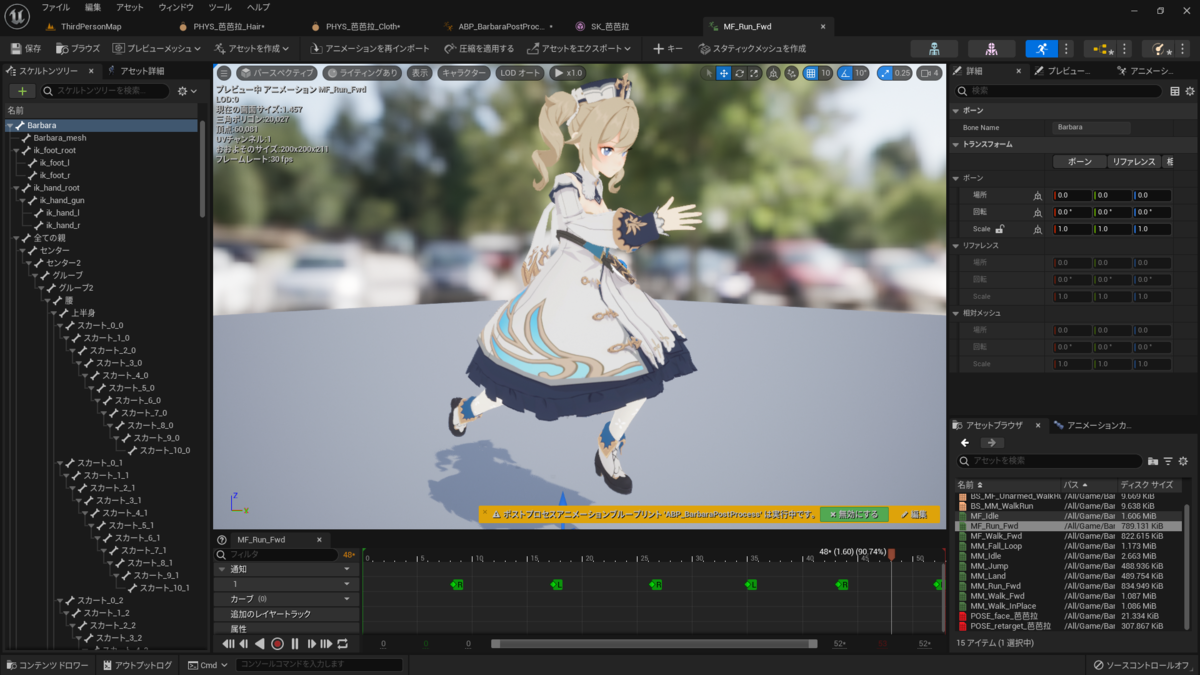1200x675 pixels.
Task: Play the animation in reverse
Action: [260, 644]
